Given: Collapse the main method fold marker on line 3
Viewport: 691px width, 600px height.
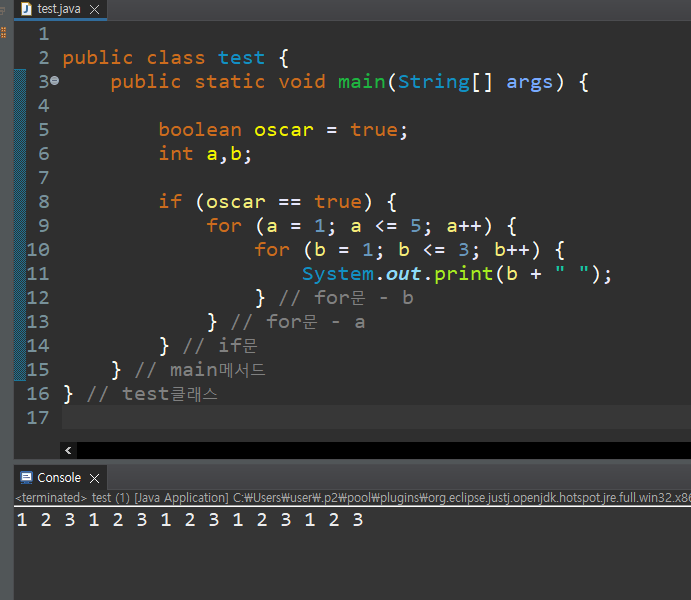Looking at the screenshot, I should pos(55,81).
